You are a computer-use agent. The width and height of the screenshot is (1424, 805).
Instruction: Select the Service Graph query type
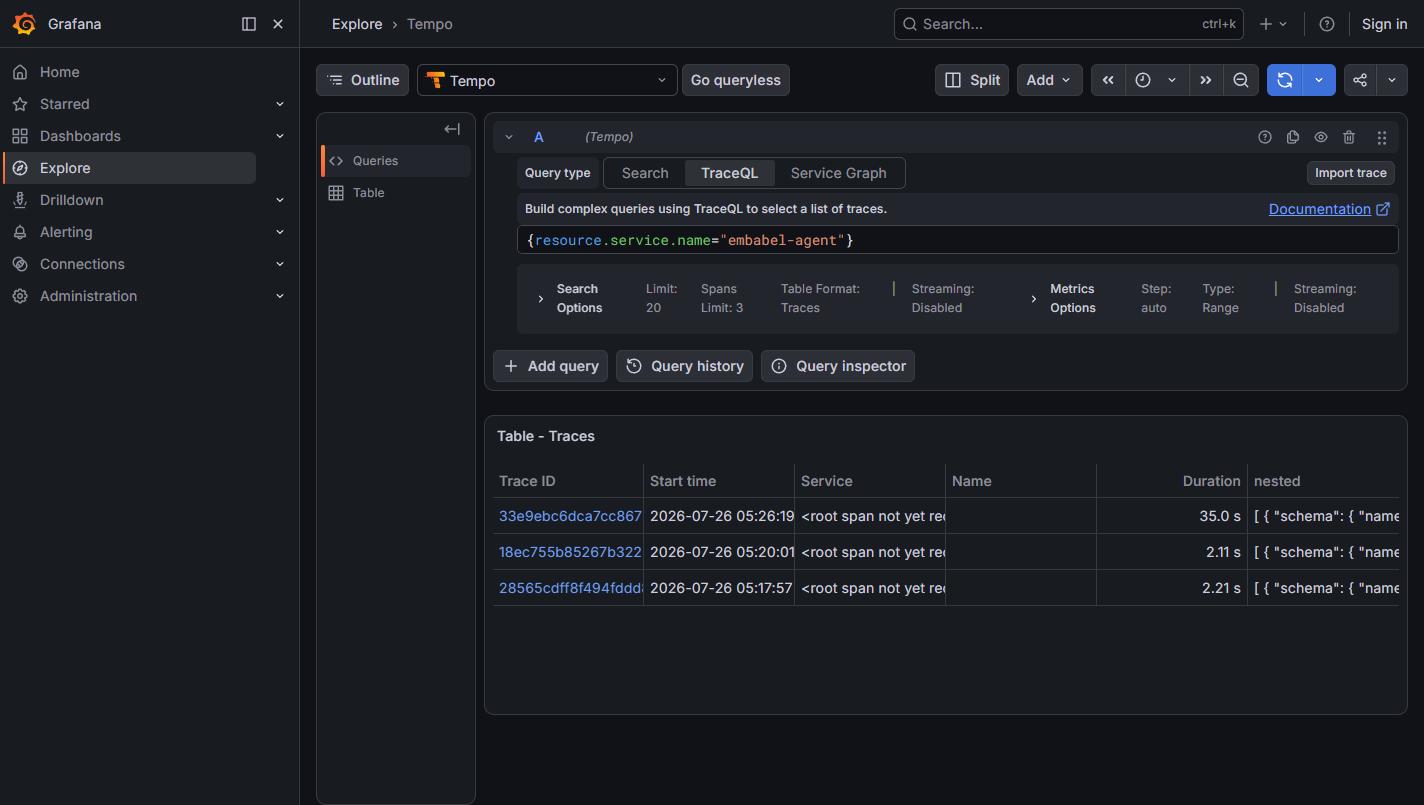pyautogui.click(x=838, y=173)
